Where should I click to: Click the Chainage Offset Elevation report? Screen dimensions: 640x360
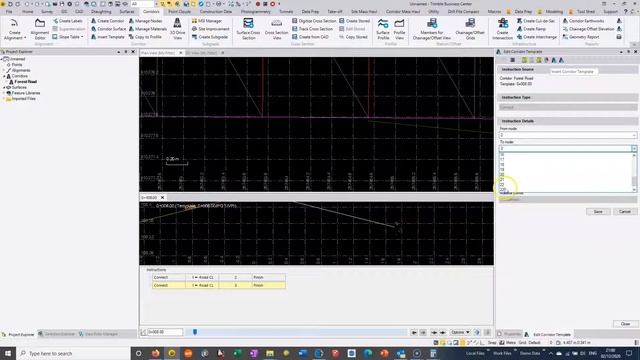click(x=588, y=29)
